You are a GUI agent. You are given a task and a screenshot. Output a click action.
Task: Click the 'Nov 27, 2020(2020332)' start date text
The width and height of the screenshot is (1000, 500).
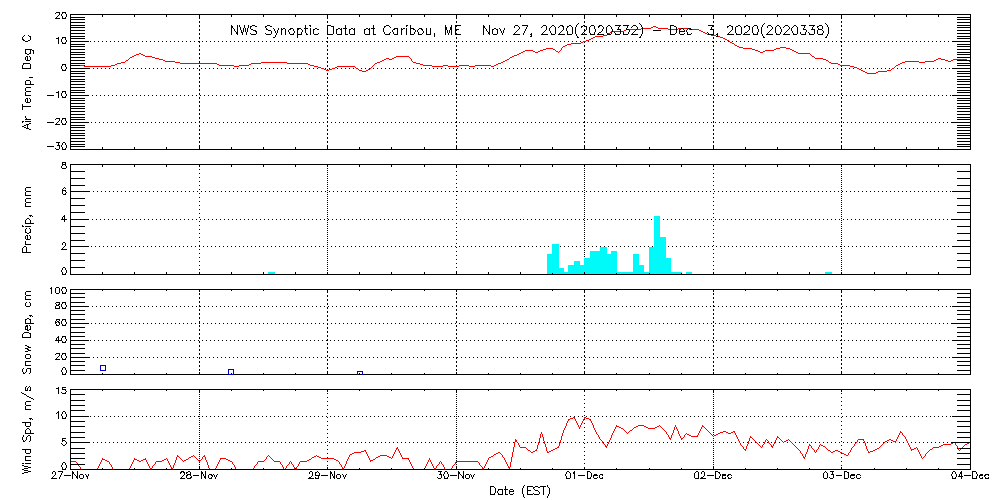(x=562, y=30)
